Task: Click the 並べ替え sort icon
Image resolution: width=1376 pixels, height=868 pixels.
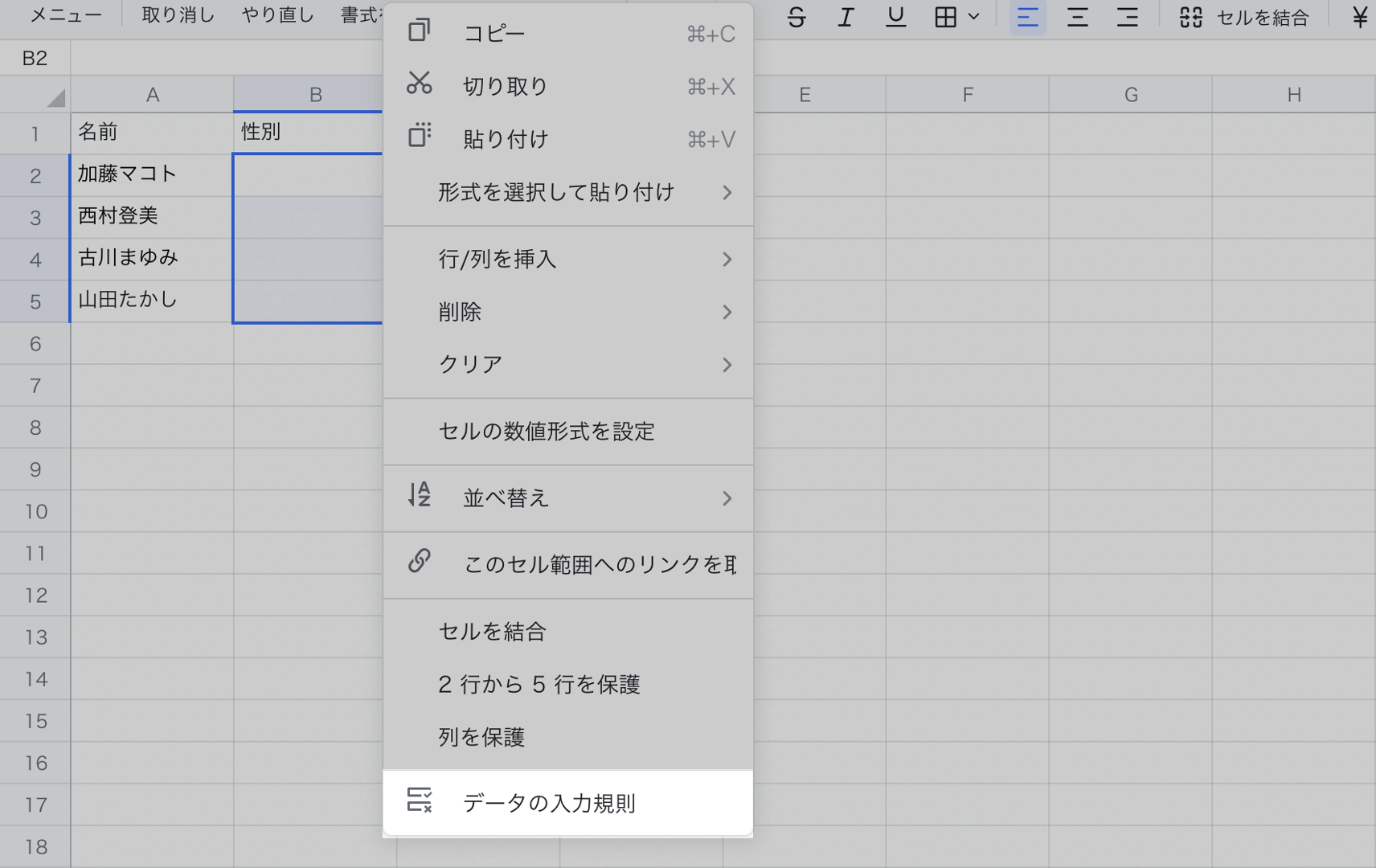Action: pos(419,497)
